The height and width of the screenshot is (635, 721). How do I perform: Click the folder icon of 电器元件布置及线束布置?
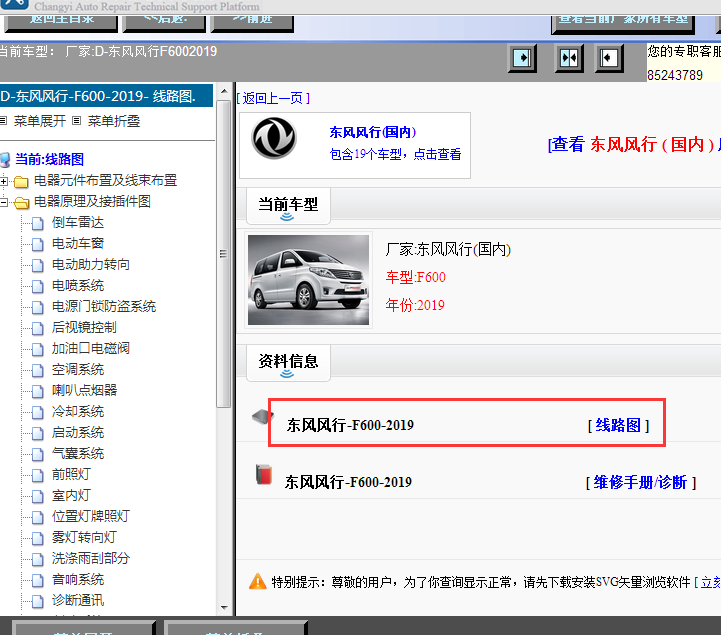click(21, 182)
